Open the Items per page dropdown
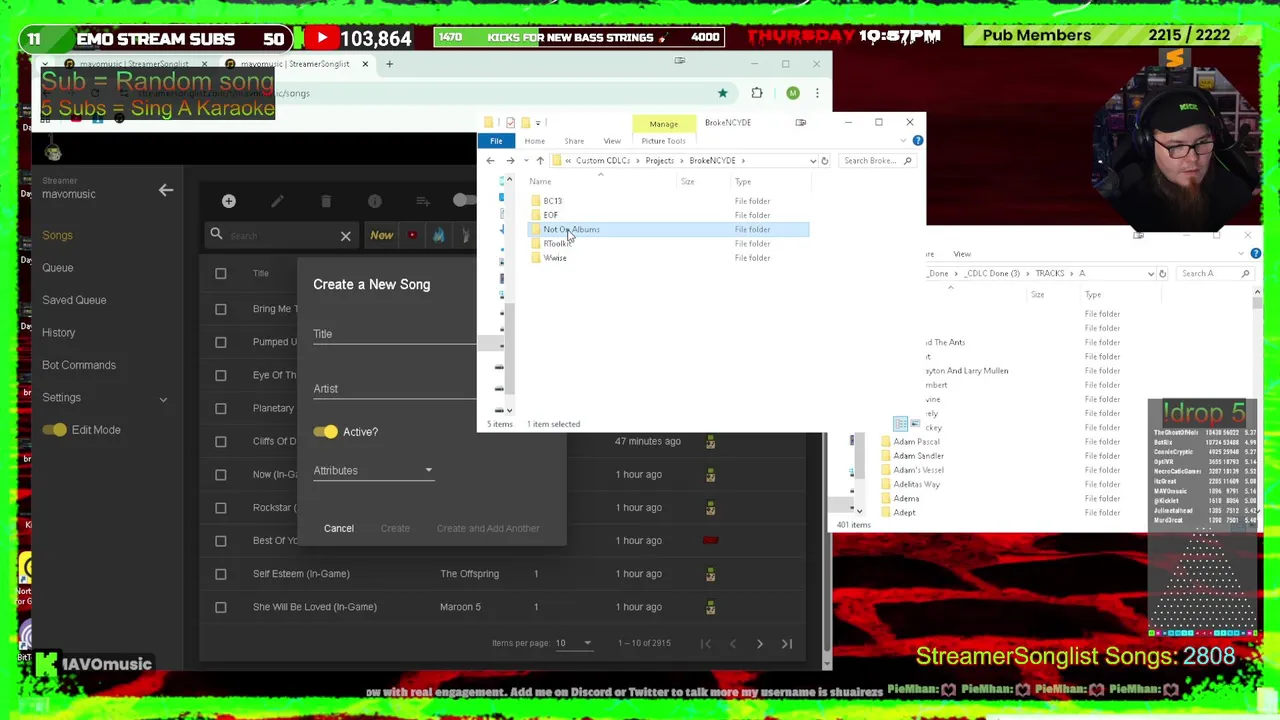Viewport: 1280px width, 720px height. (573, 643)
